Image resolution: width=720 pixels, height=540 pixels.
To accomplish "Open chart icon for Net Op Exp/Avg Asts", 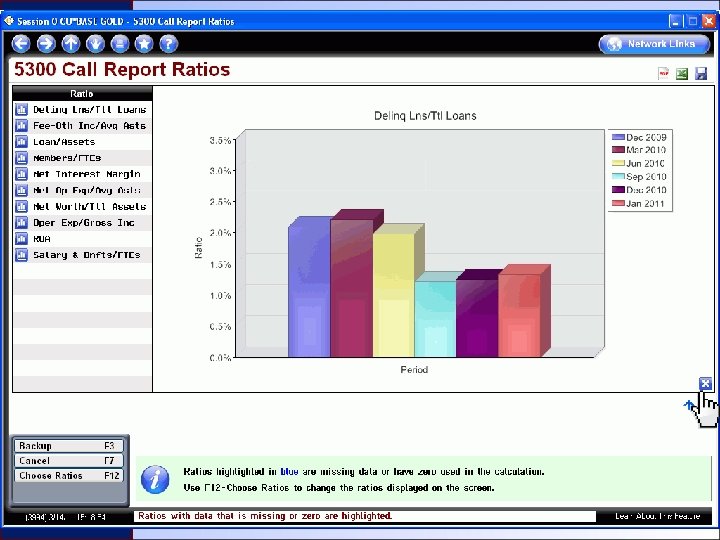I will [x=21, y=190].
